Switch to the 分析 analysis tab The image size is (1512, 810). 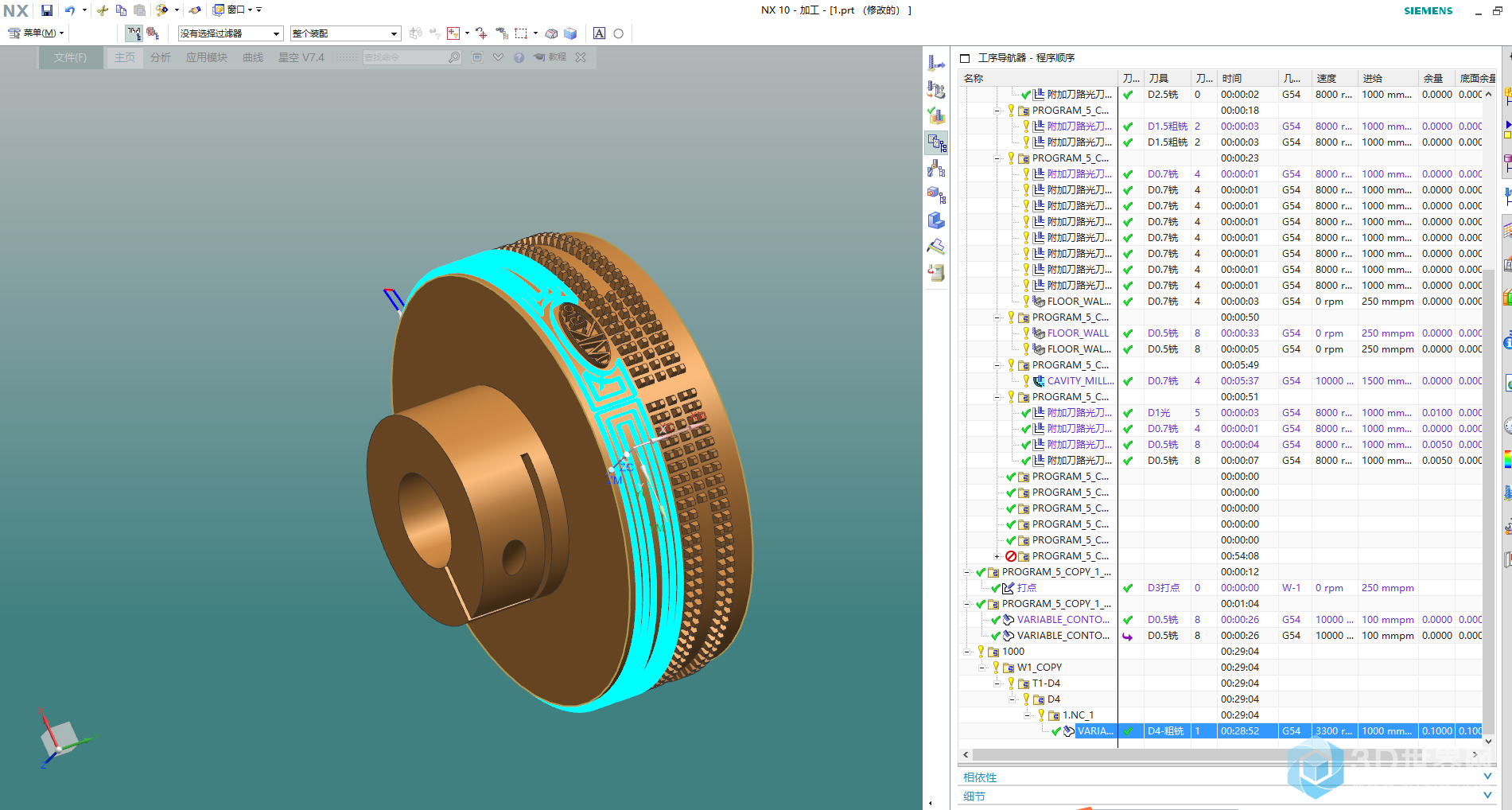point(161,57)
